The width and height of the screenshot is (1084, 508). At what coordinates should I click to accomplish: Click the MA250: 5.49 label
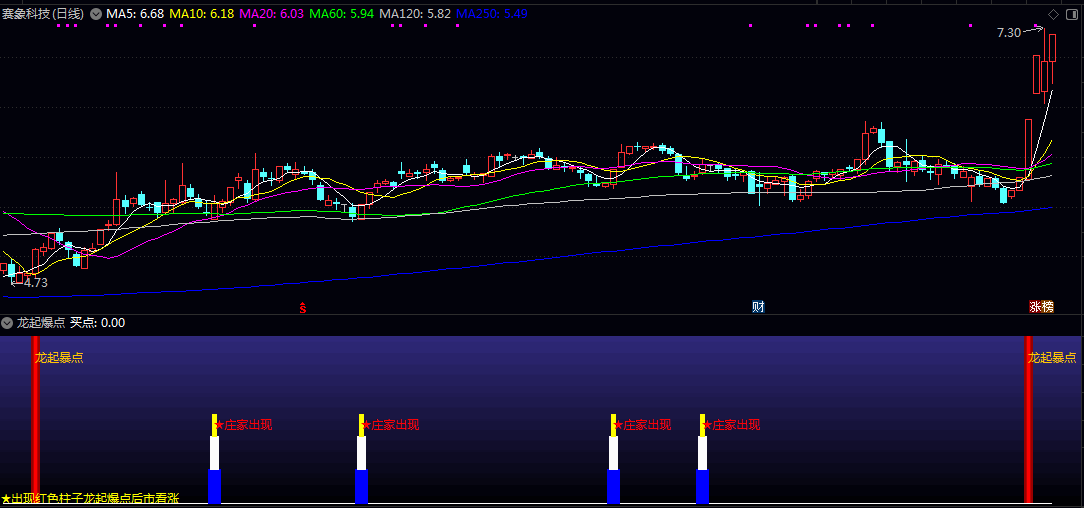tap(492, 14)
